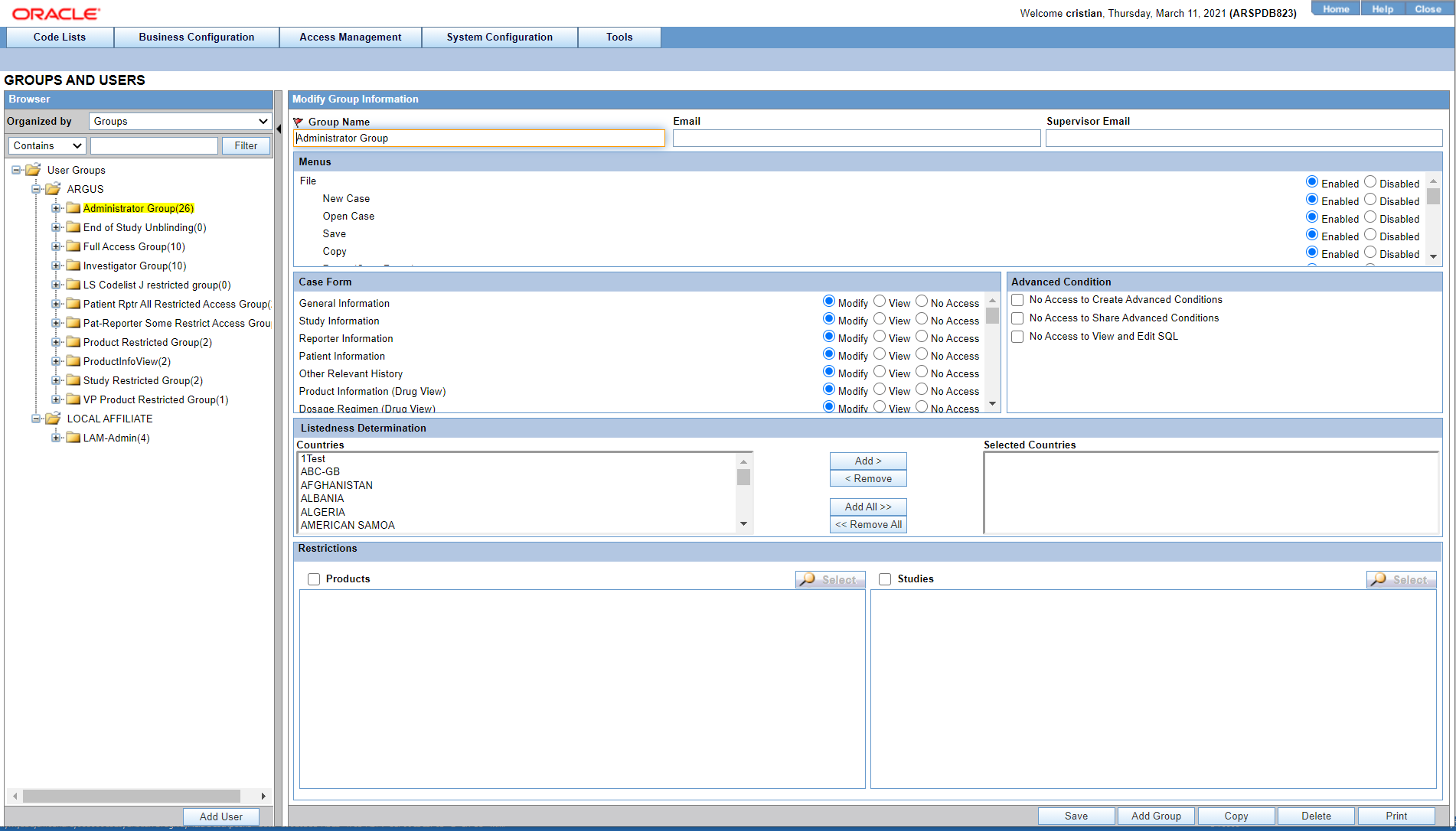Set Patient Information to View
Viewport: 1456px width, 831px height.
[880, 354]
